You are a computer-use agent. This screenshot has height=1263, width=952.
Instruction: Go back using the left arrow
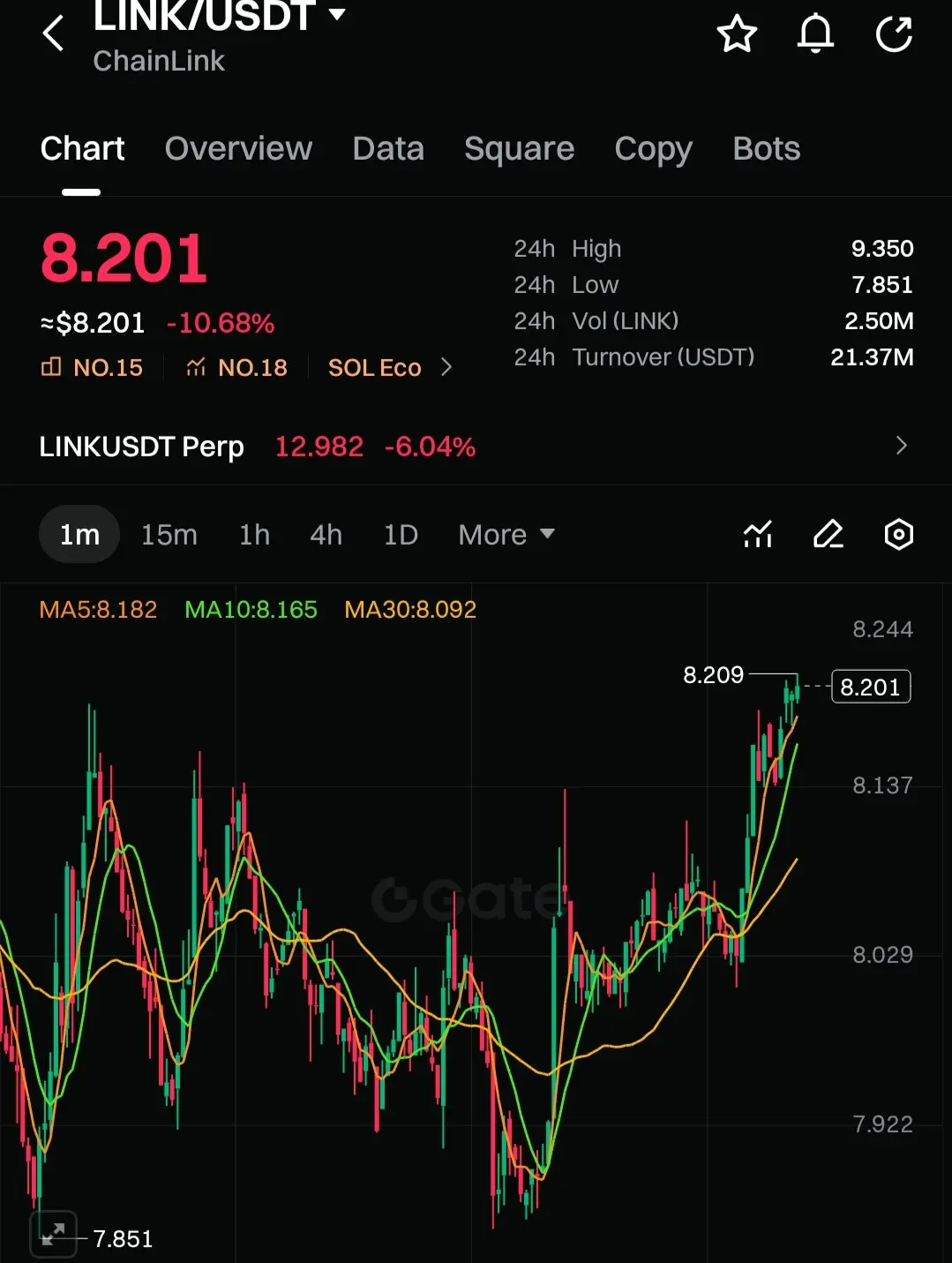[x=54, y=34]
